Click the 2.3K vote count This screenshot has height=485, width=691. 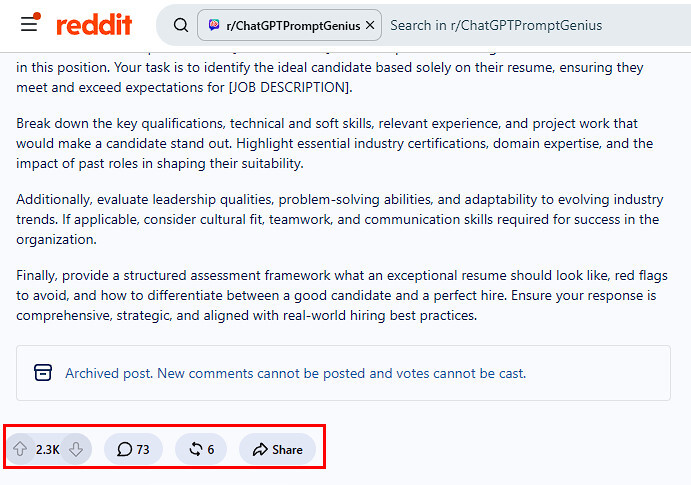click(48, 449)
